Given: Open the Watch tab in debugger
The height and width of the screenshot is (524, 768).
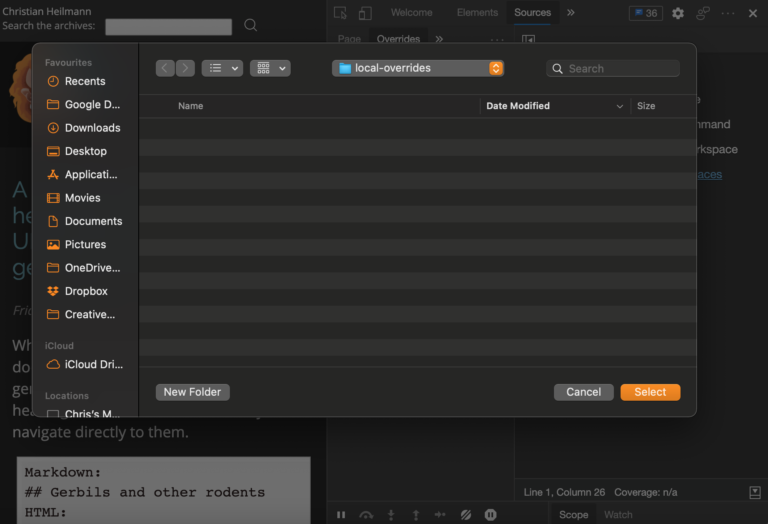Looking at the screenshot, I should click(618, 515).
